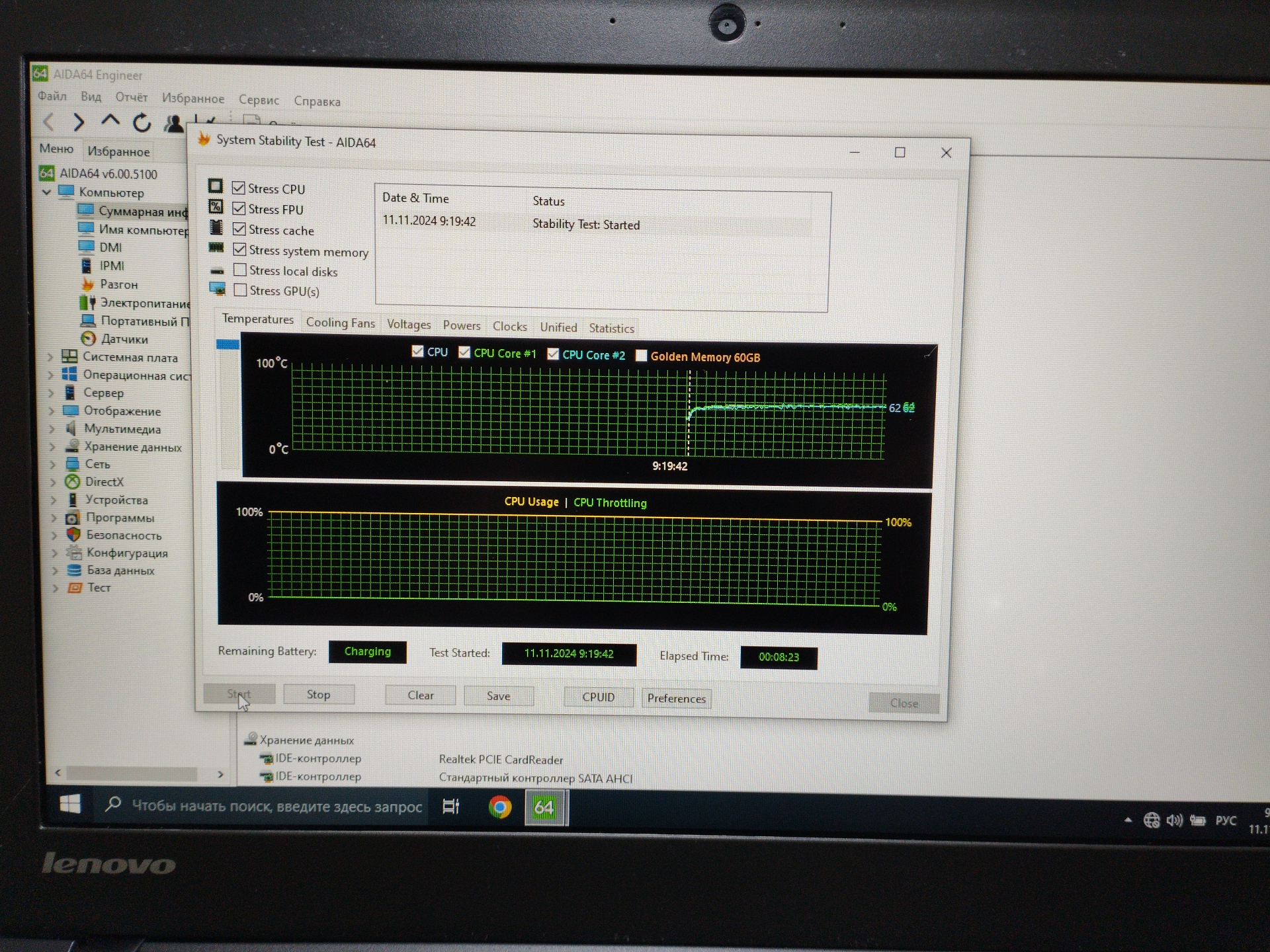This screenshot has width=1270, height=952.
Task: Open the Файл menu
Action: click(x=52, y=96)
